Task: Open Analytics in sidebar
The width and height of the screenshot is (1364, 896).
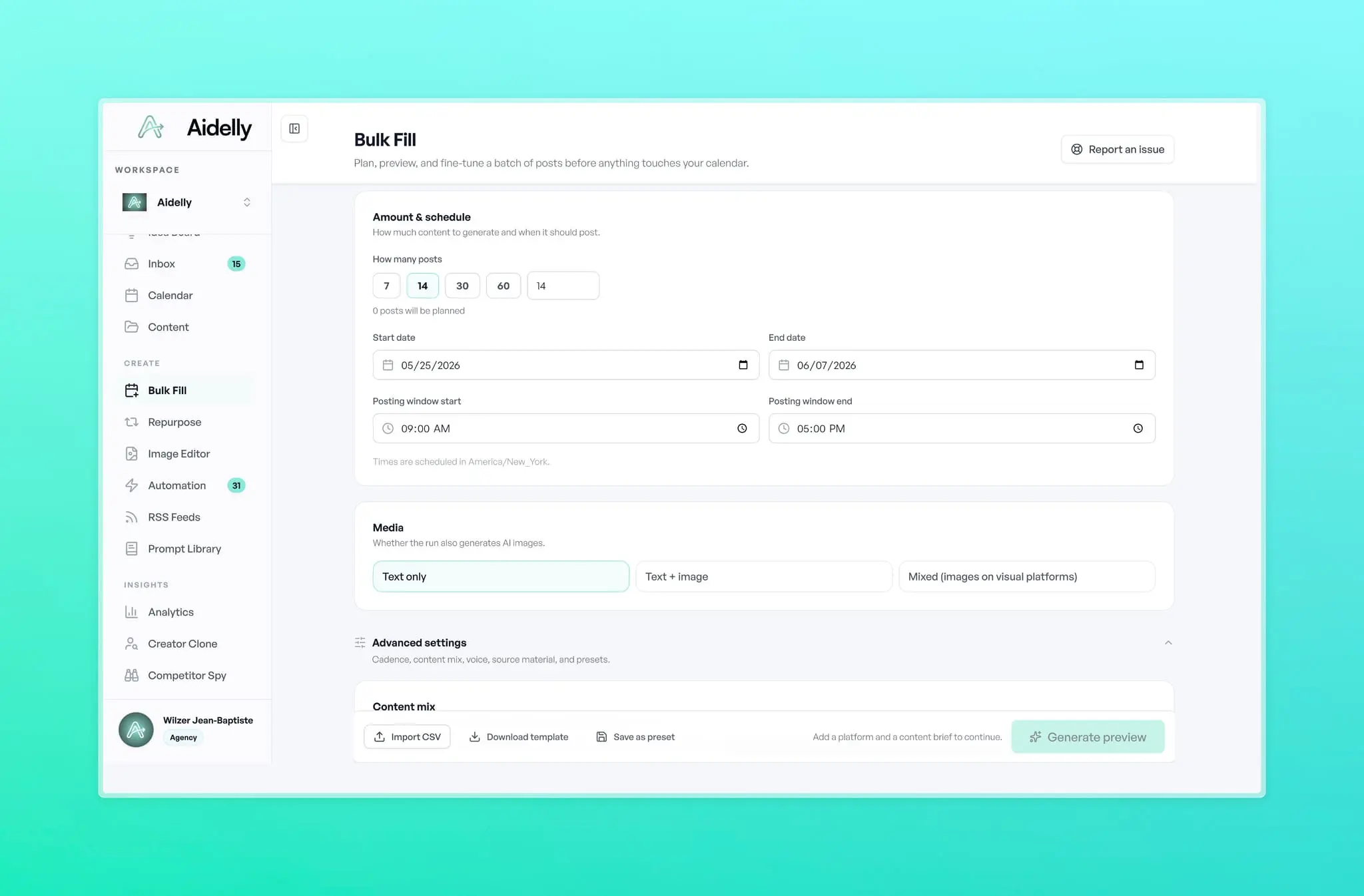Action: tap(186, 612)
